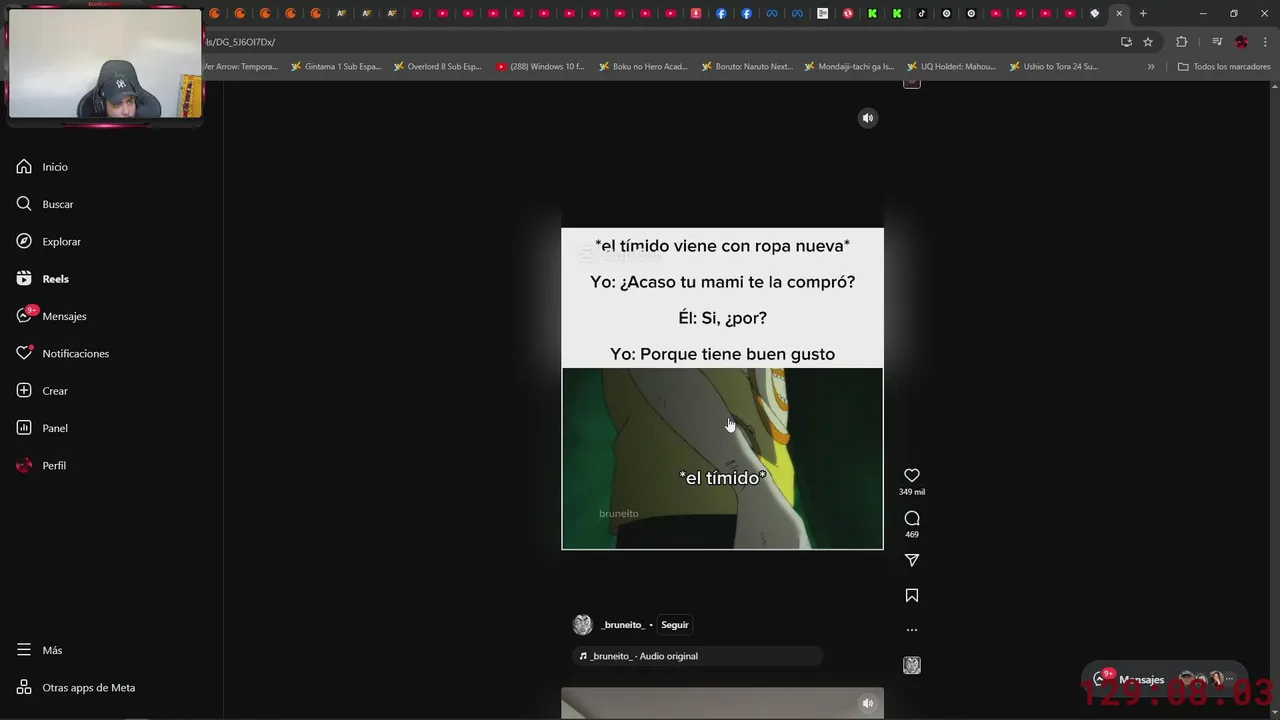
Task: Switch to the first Meta tab
Action: click(772, 14)
